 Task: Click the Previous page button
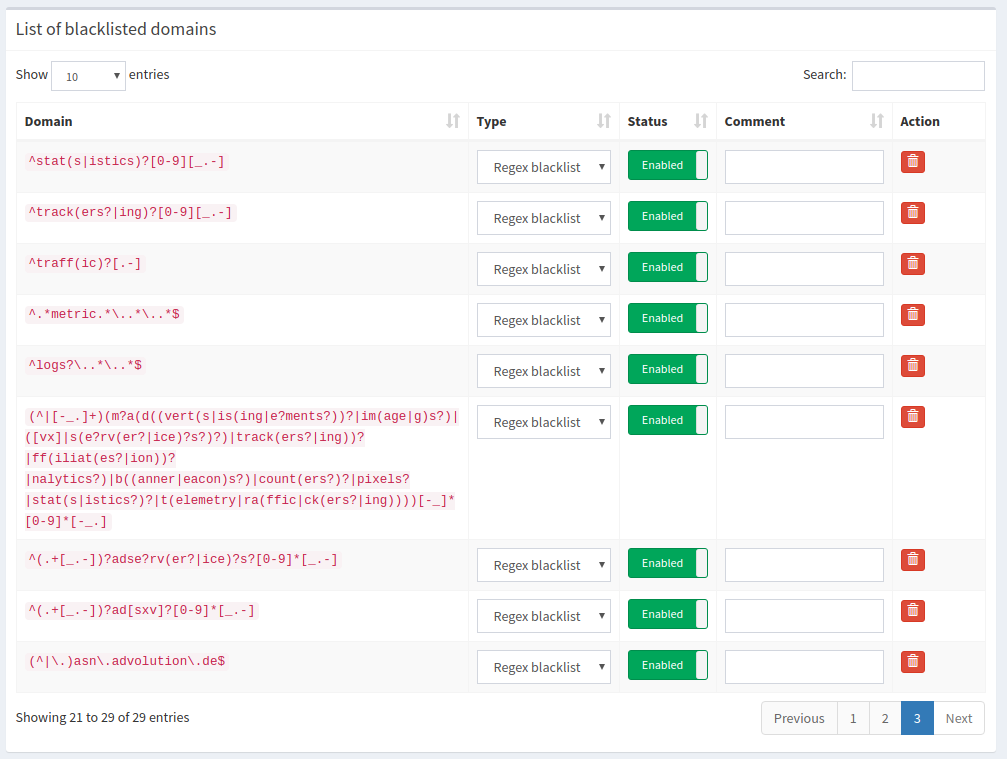(799, 719)
